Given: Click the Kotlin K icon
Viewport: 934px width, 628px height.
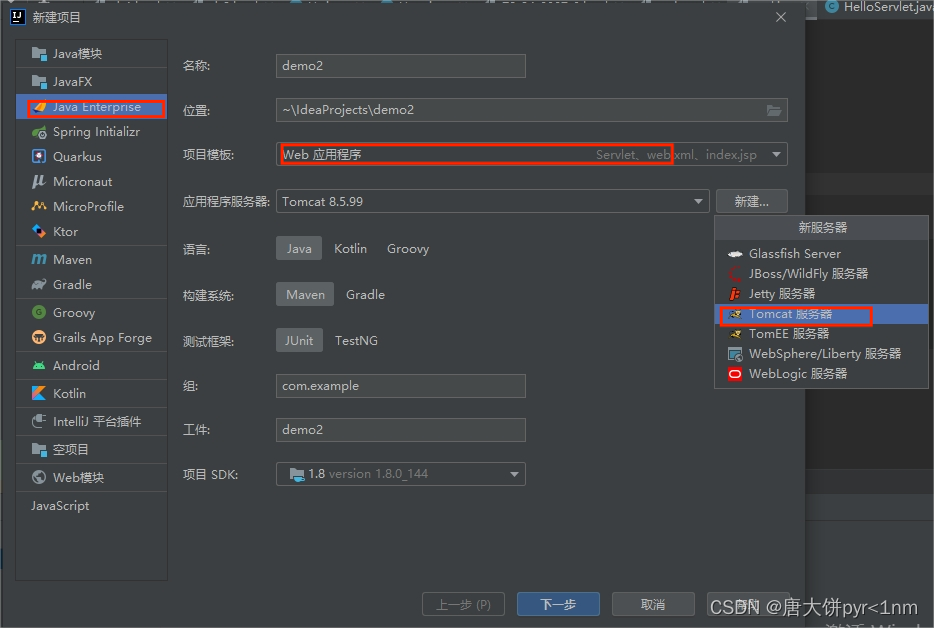Looking at the screenshot, I should click(39, 393).
